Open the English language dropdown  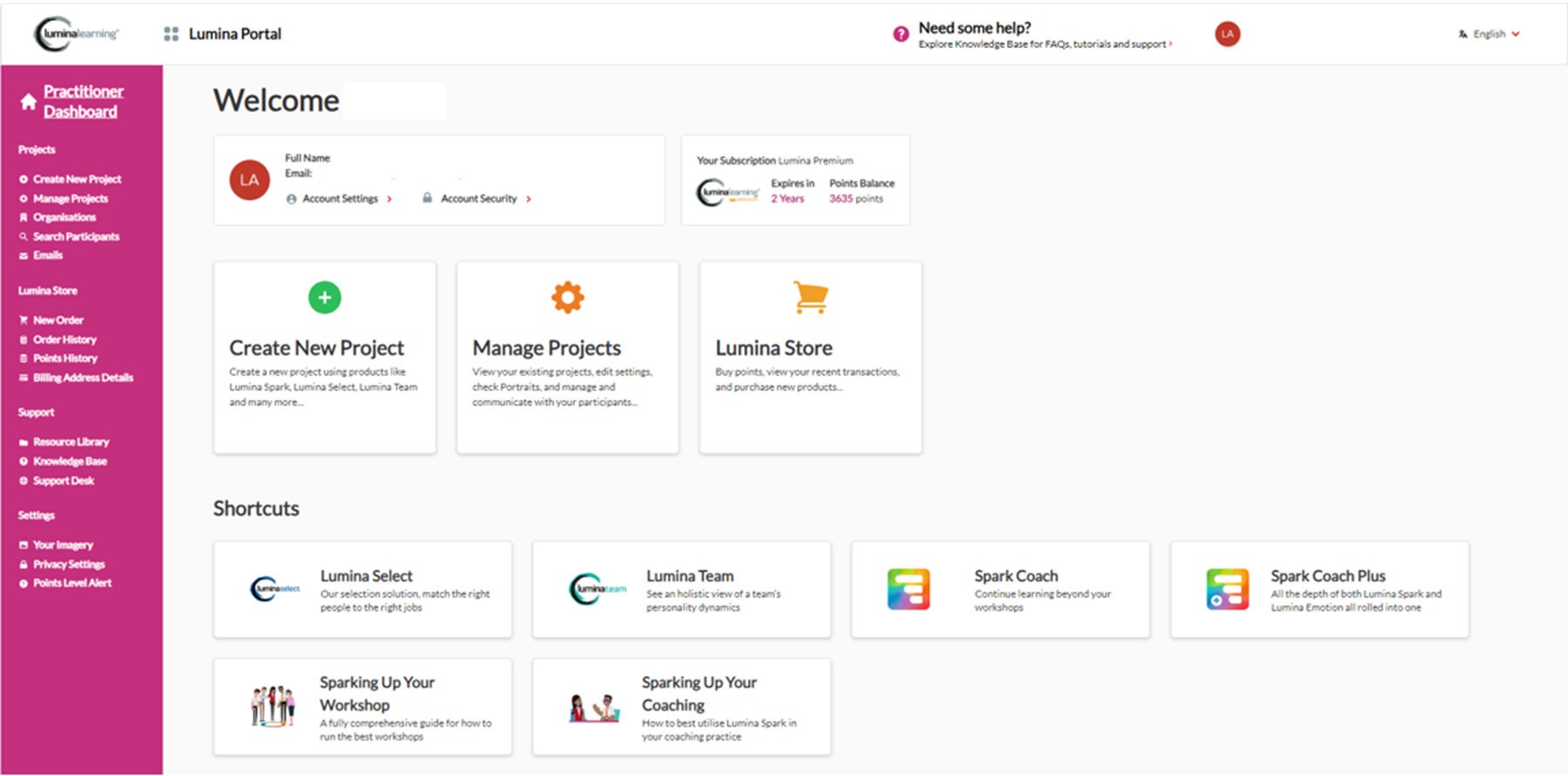point(1490,34)
